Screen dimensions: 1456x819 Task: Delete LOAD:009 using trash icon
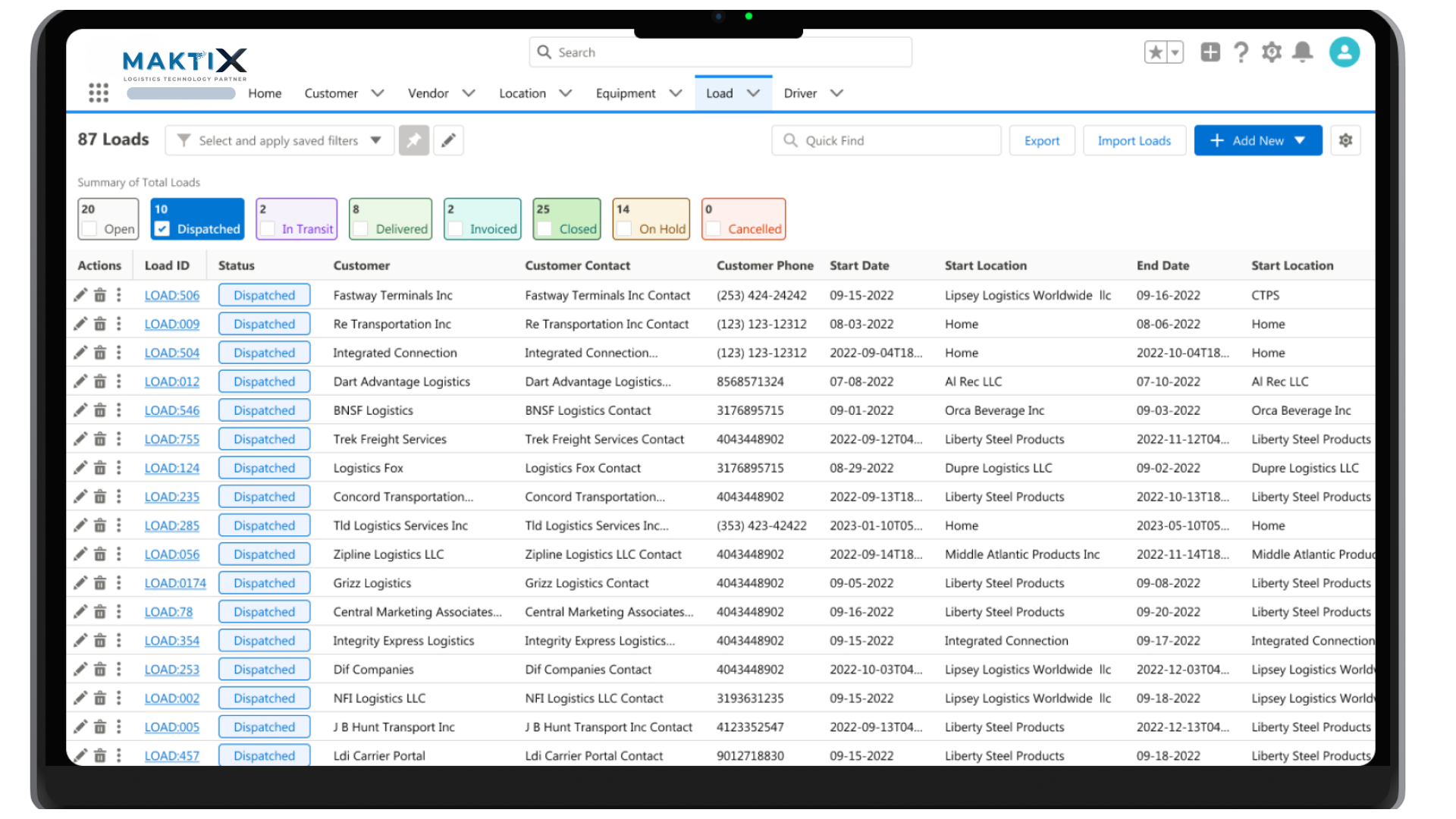pyautogui.click(x=100, y=324)
